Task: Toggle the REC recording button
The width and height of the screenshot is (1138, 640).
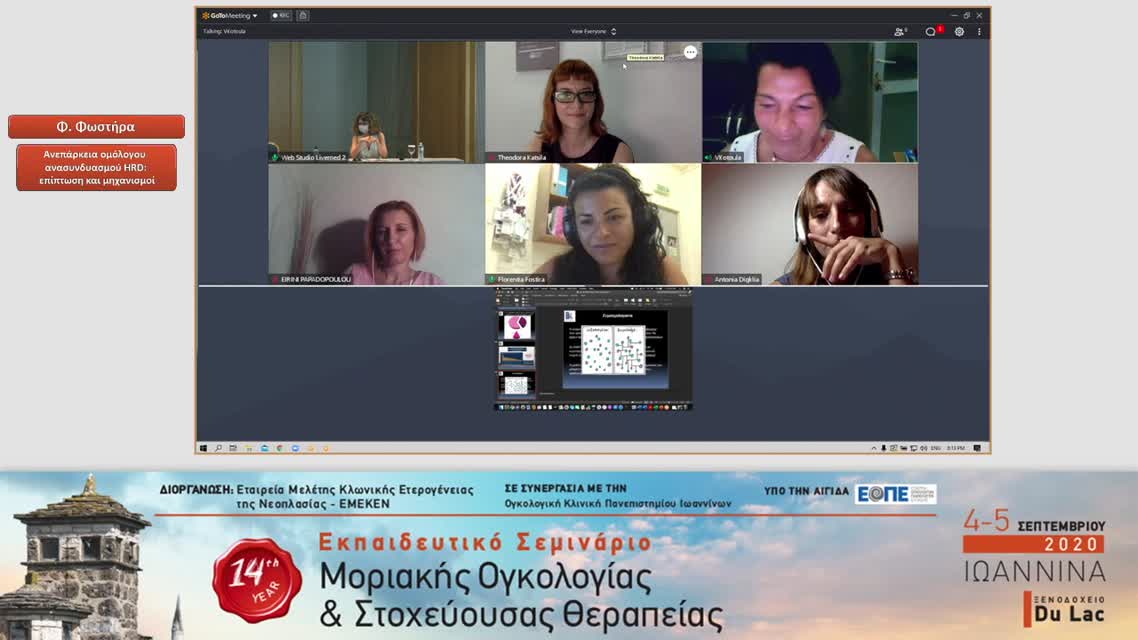Action: (281, 16)
